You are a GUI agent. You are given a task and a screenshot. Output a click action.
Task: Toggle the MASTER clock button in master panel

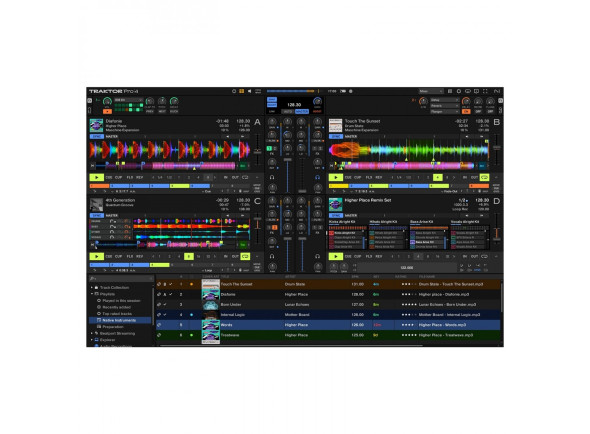302,112
